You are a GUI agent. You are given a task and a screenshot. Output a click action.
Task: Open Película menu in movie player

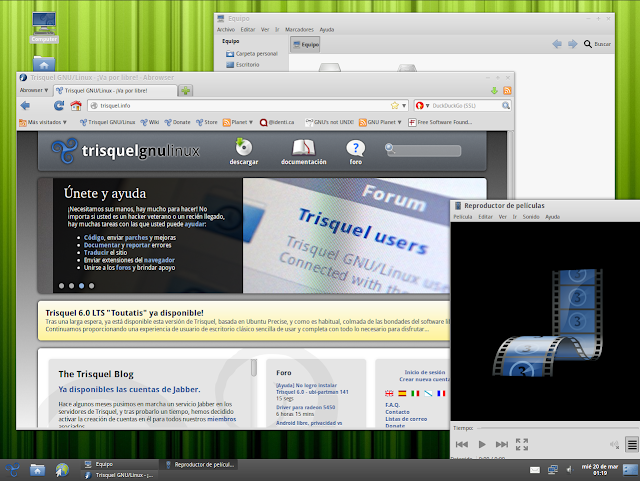coord(463,217)
